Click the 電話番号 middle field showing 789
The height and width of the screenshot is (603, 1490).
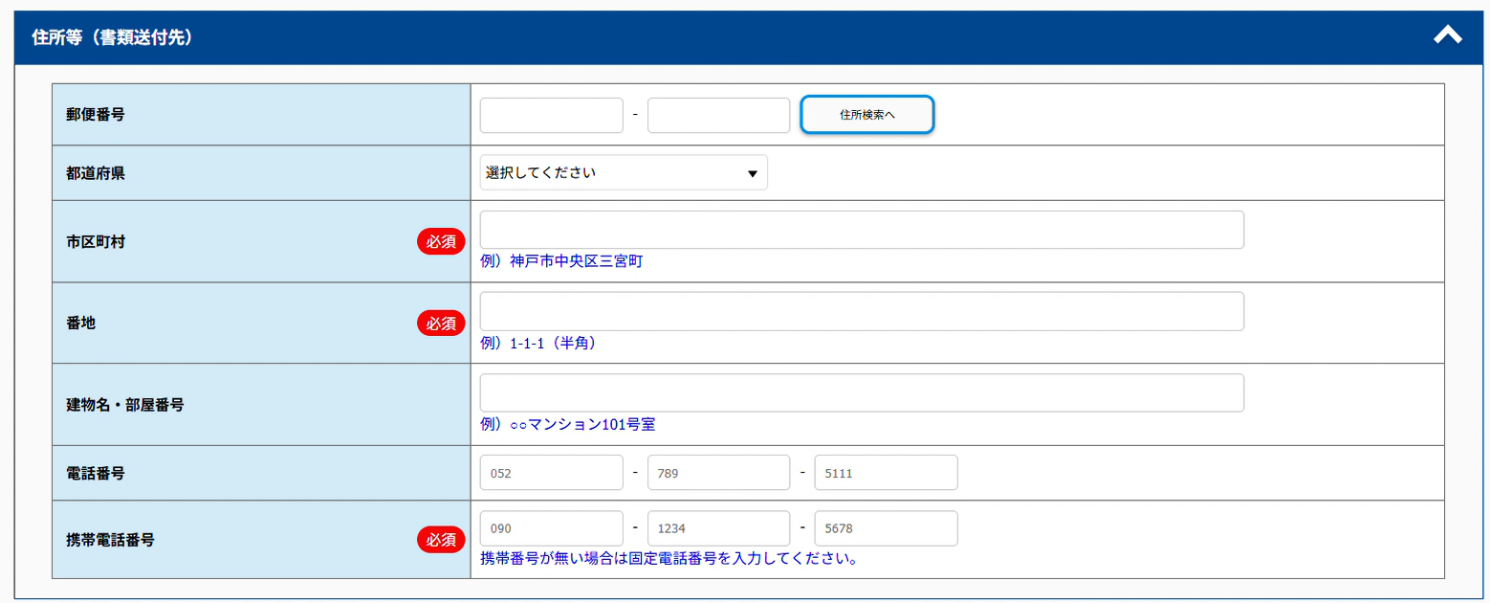[x=718, y=473]
